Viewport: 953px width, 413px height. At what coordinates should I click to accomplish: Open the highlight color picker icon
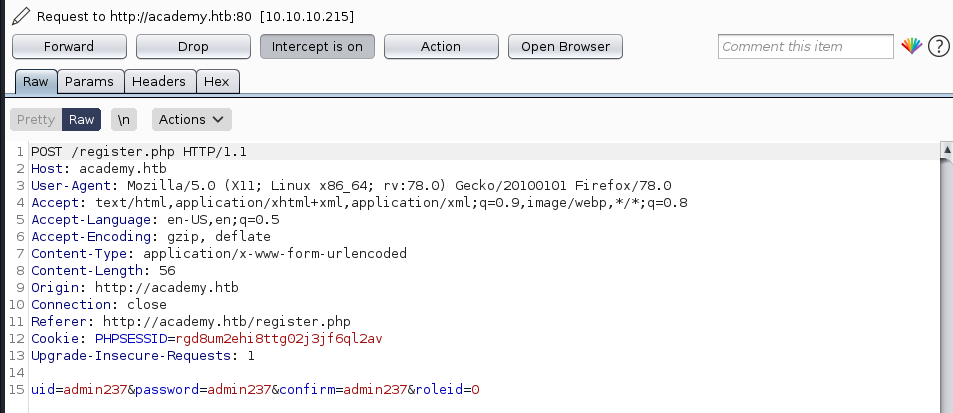911,47
